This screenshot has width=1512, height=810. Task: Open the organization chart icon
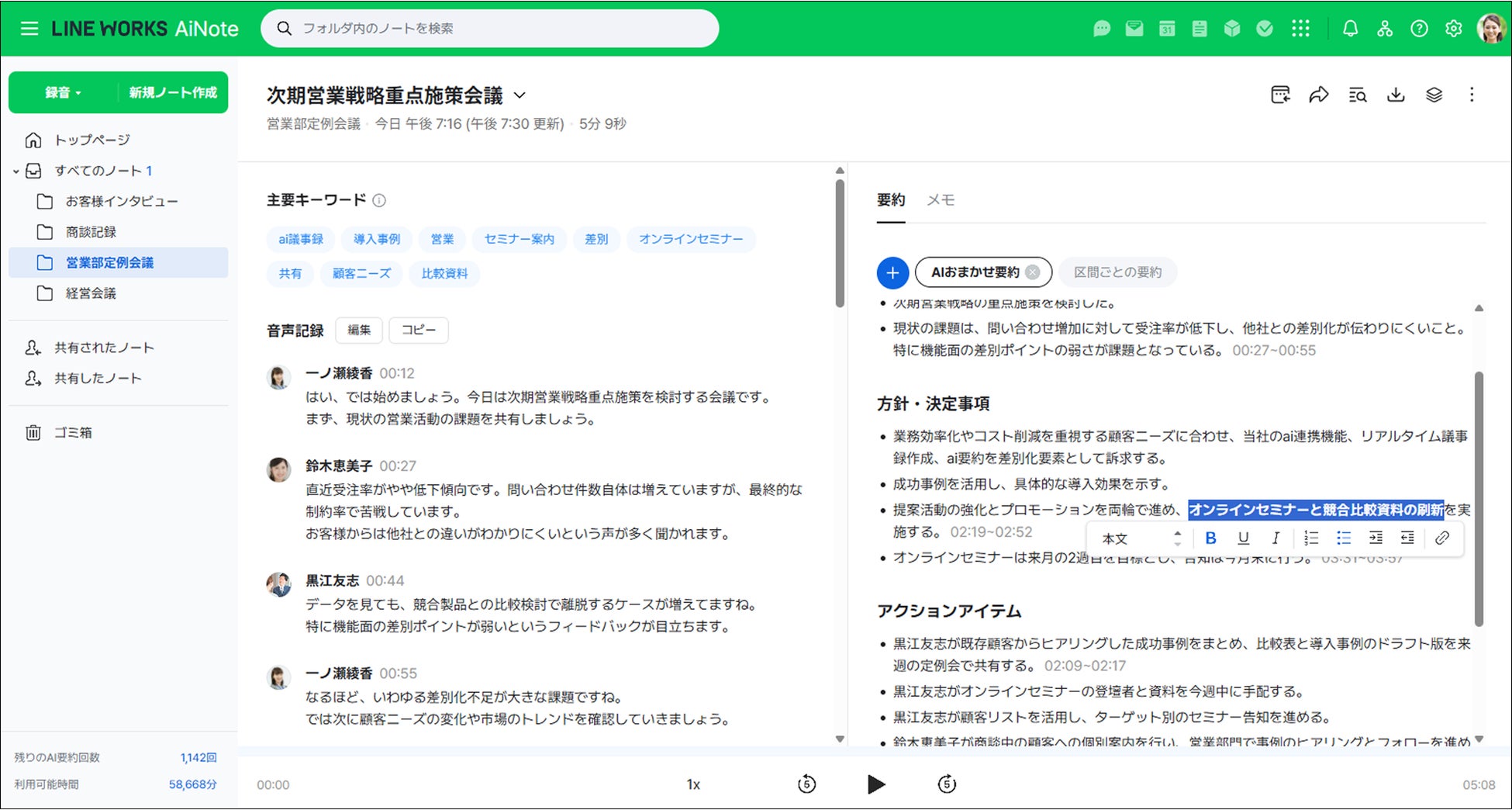coord(1385,29)
